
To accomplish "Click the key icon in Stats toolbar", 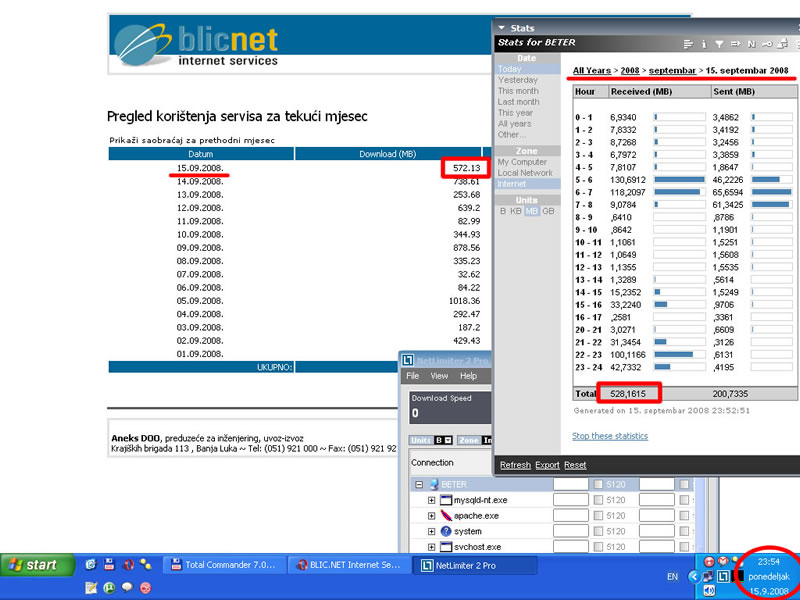I will (x=767, y=44).
